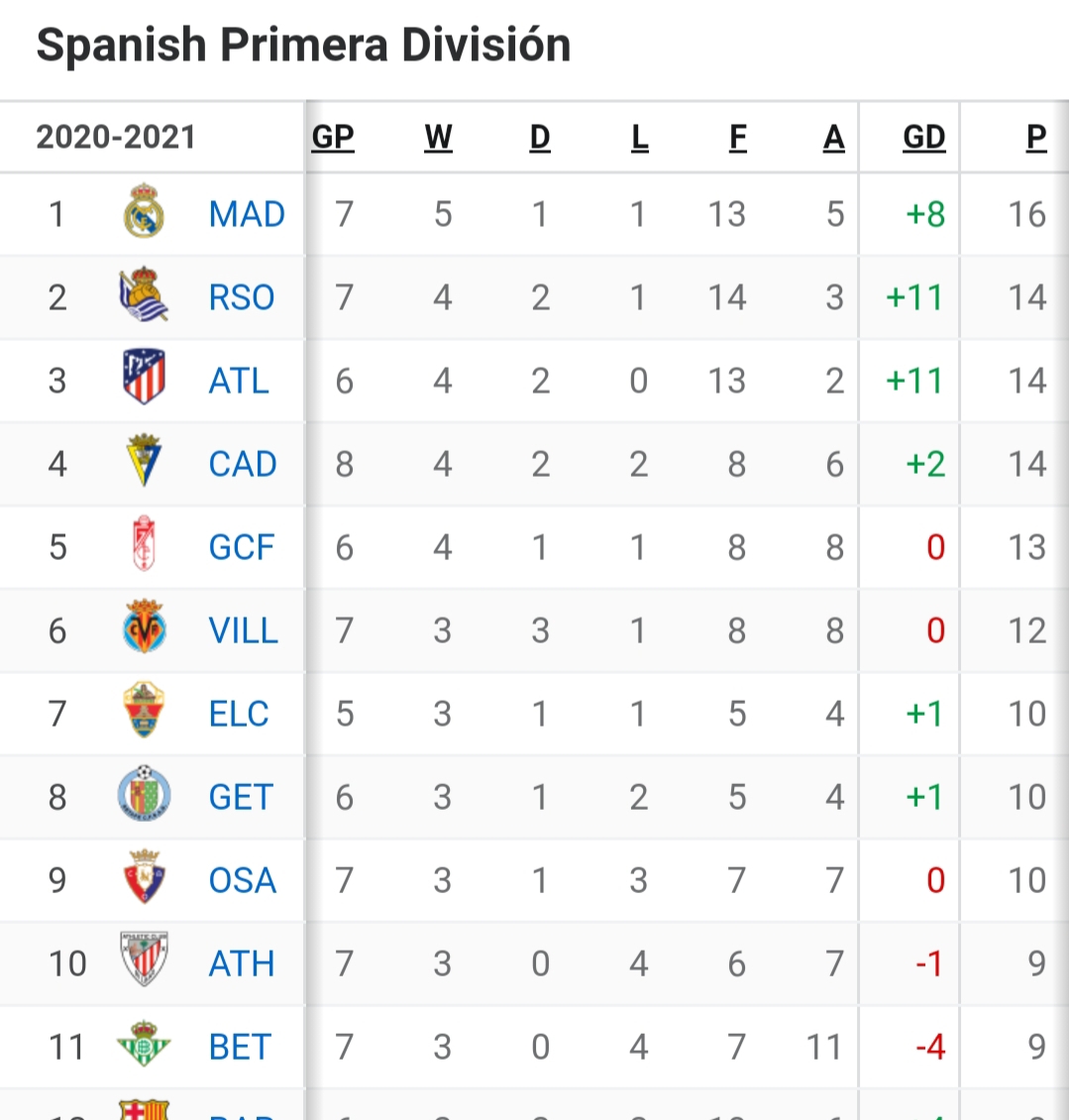Click the Real Sociedad club crest
This screenshot has width=1069, height=1120.
(x=144, y=296)
